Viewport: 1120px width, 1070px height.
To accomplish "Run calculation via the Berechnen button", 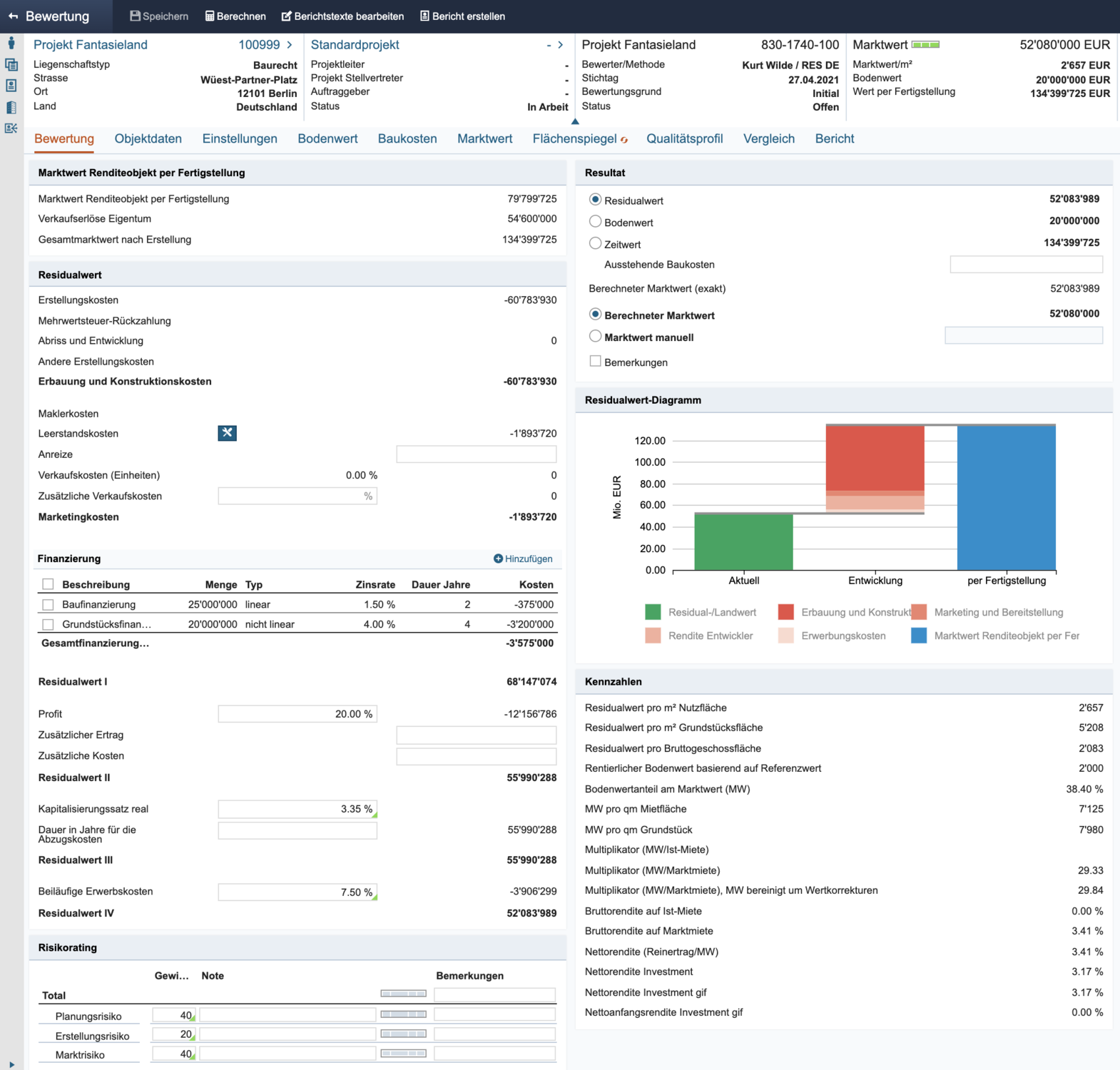I will point(235,16).
